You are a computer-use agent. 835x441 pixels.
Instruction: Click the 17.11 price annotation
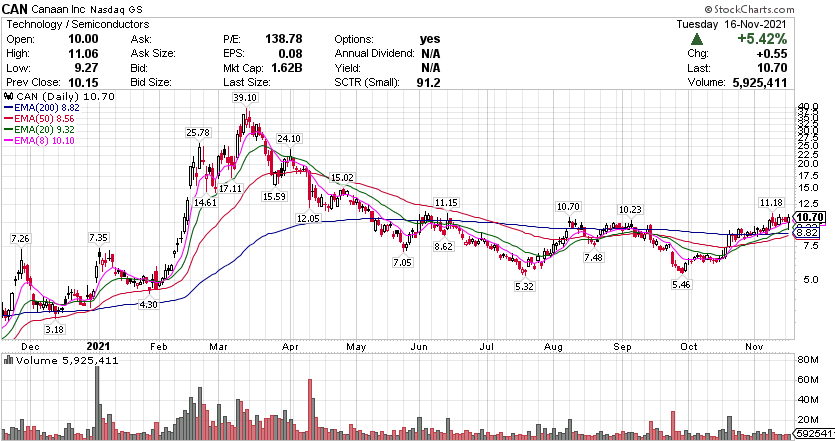[x=231, y=189]
